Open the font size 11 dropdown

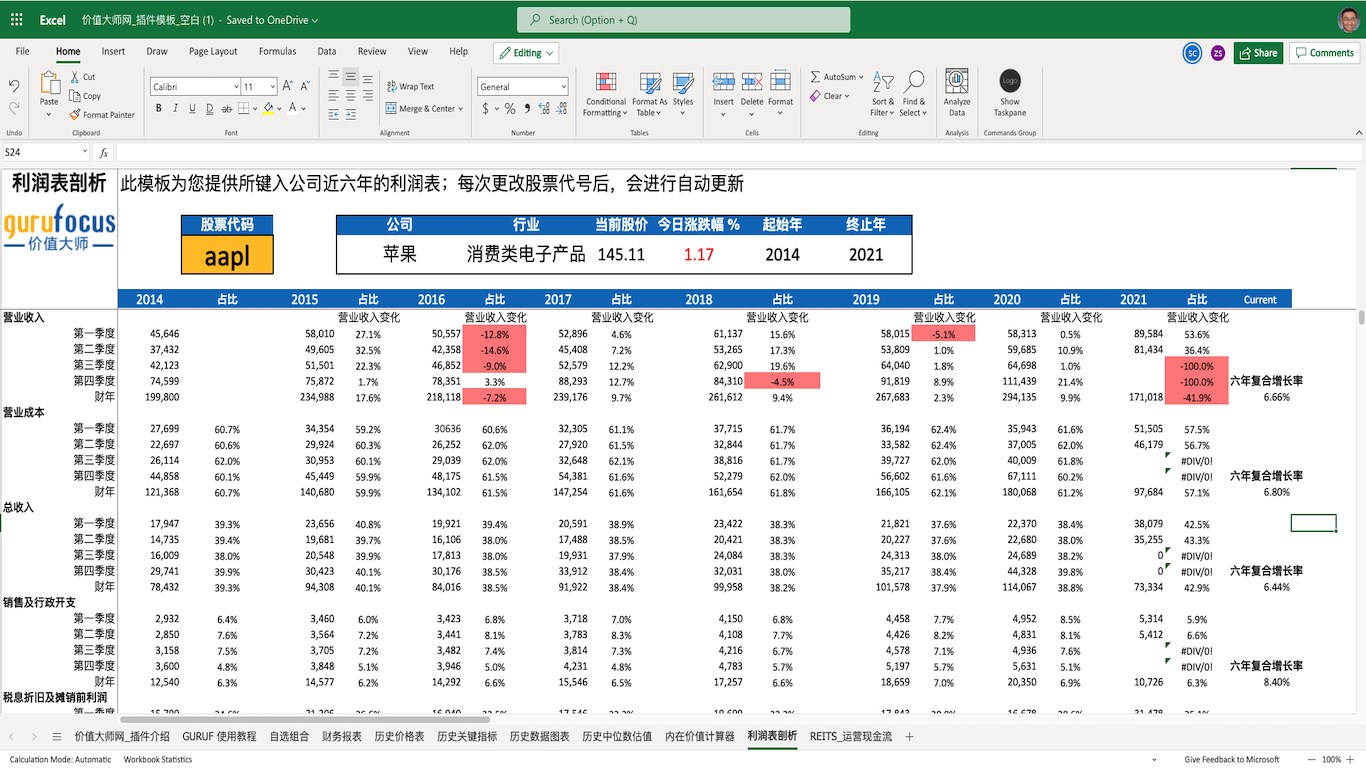[272, 87]
